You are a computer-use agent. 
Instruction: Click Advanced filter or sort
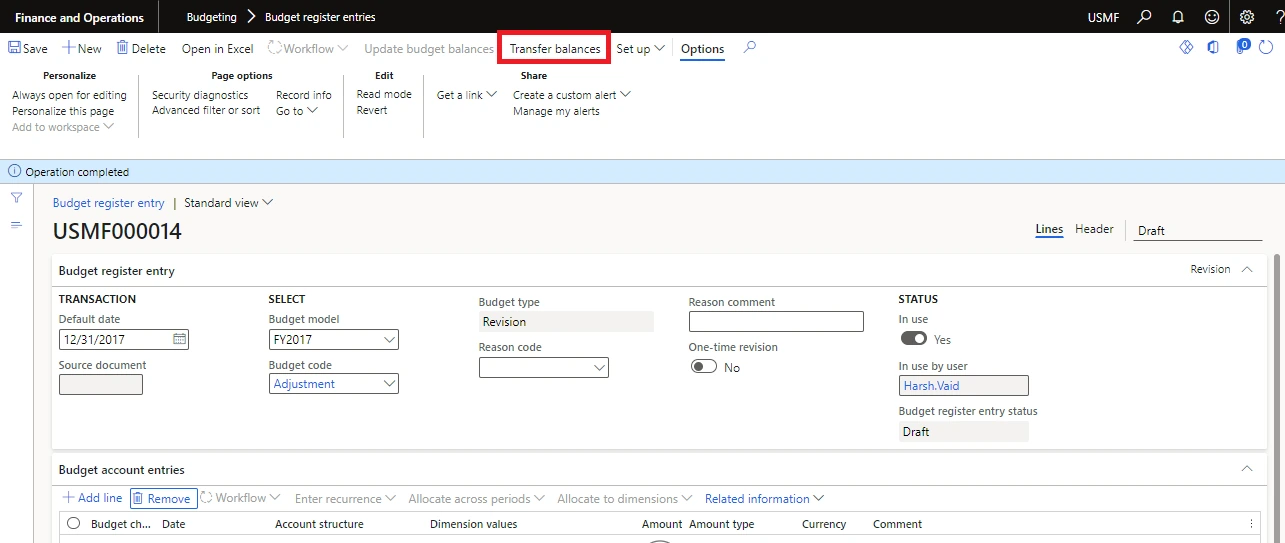[x=206, y=110]
